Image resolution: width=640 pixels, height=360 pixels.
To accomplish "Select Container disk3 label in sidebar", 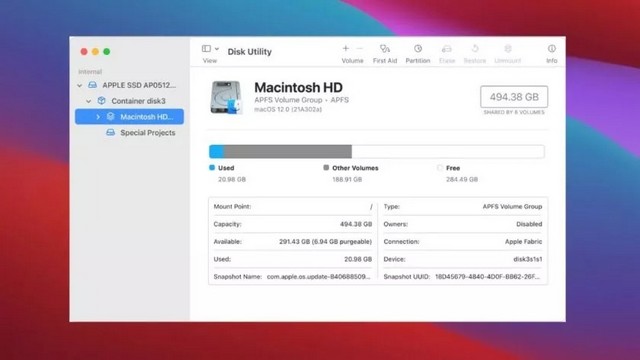I will click(138, 101).
